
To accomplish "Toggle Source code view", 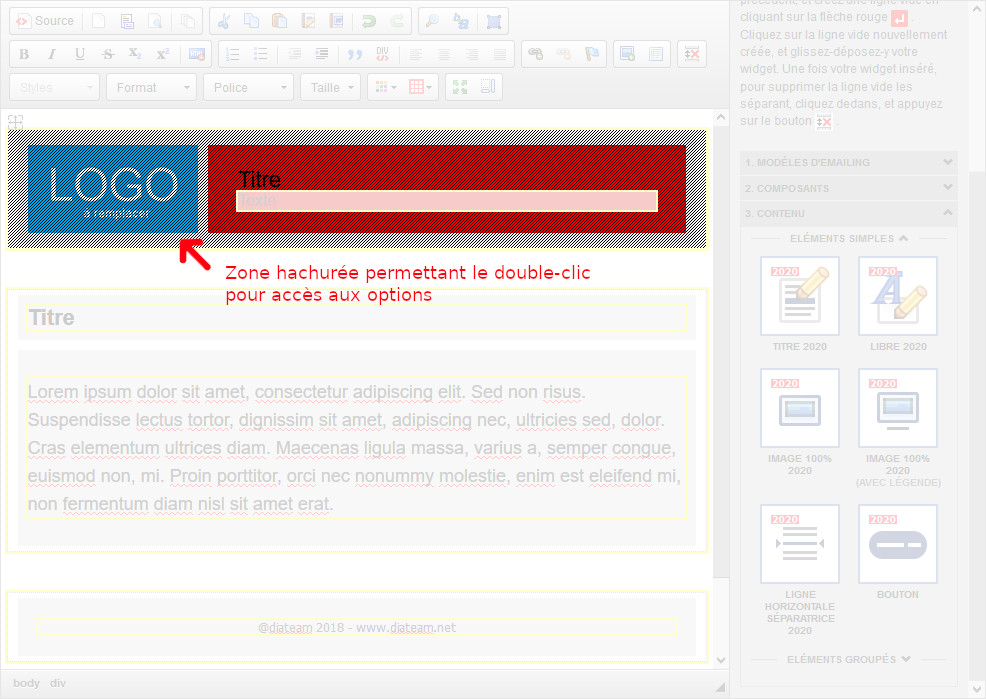I will pos(45,21).
